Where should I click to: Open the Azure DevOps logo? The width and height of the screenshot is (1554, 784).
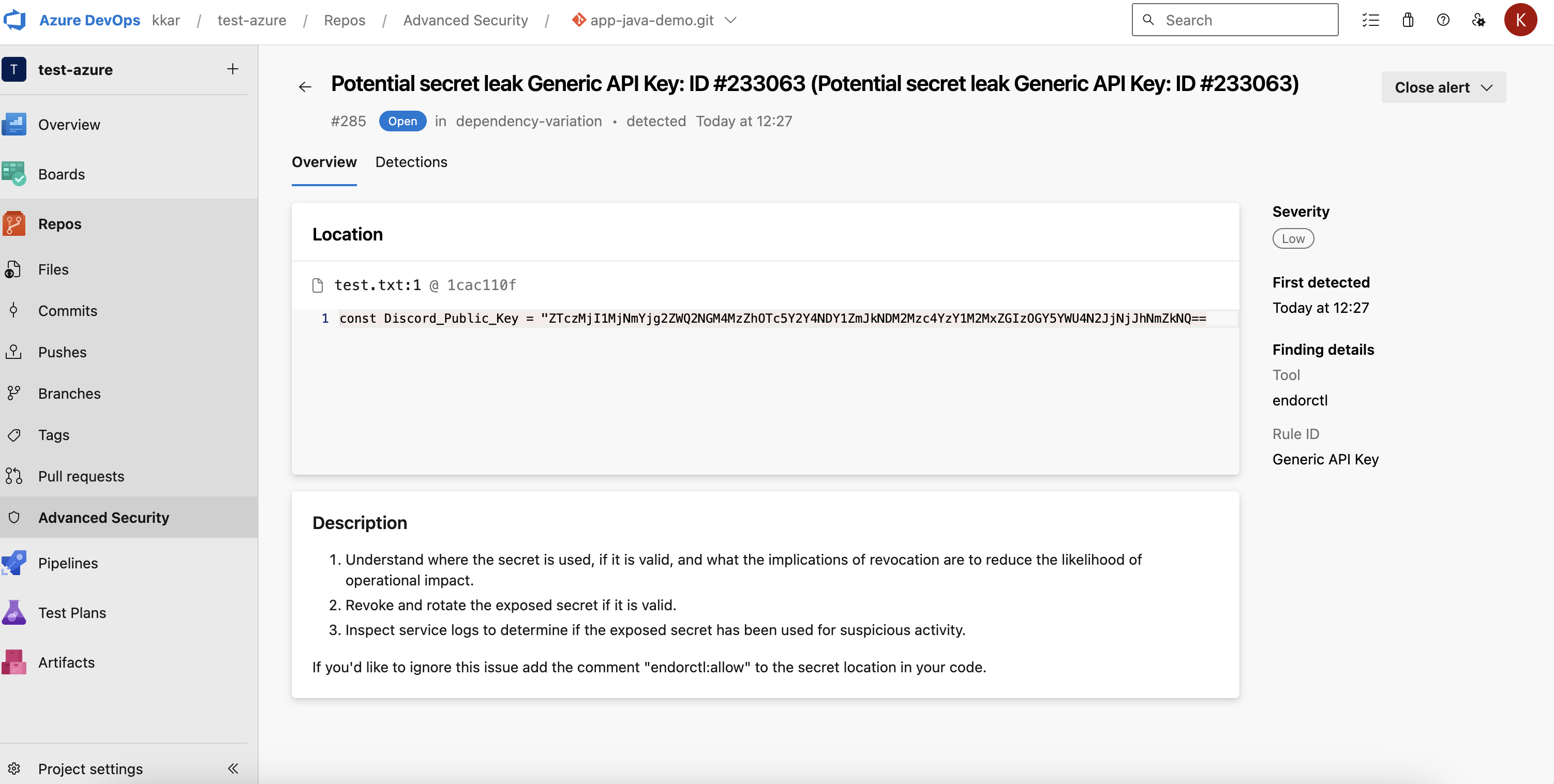pos(15,19)
